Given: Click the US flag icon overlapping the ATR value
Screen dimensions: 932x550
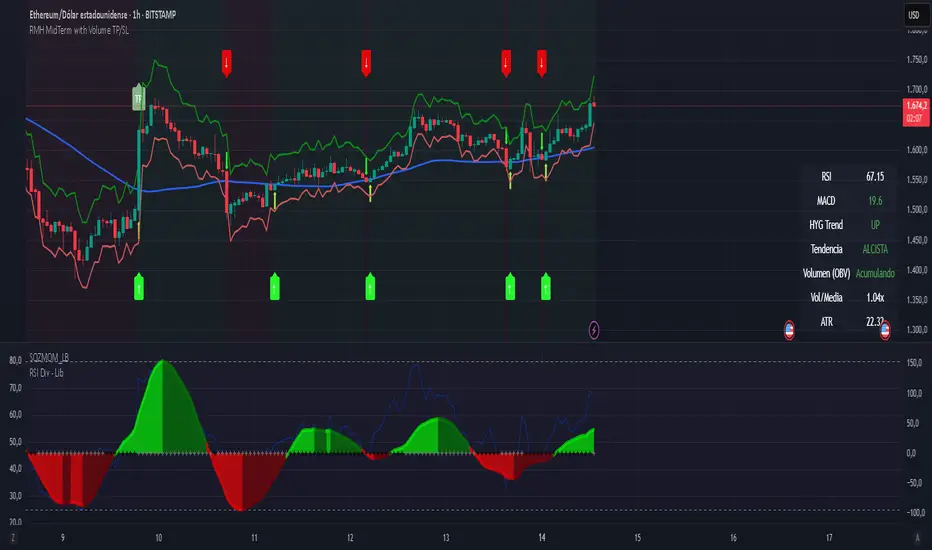Looking at the screenshot, I should (x=884, y=330).
